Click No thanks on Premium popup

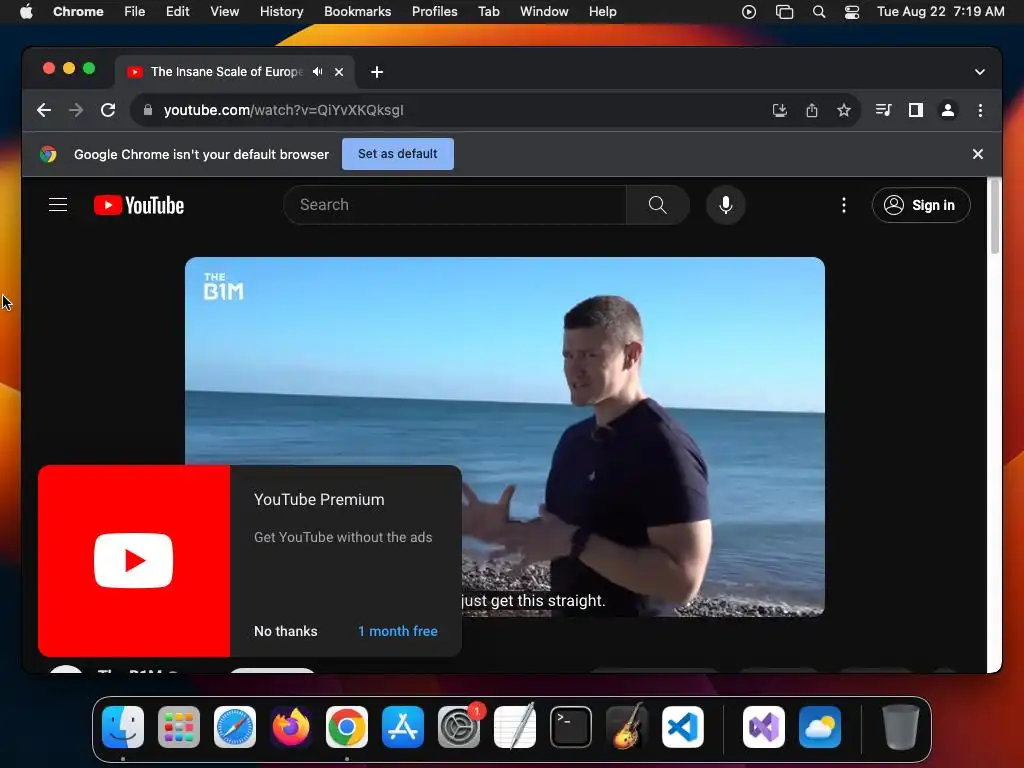click(285, 632)
